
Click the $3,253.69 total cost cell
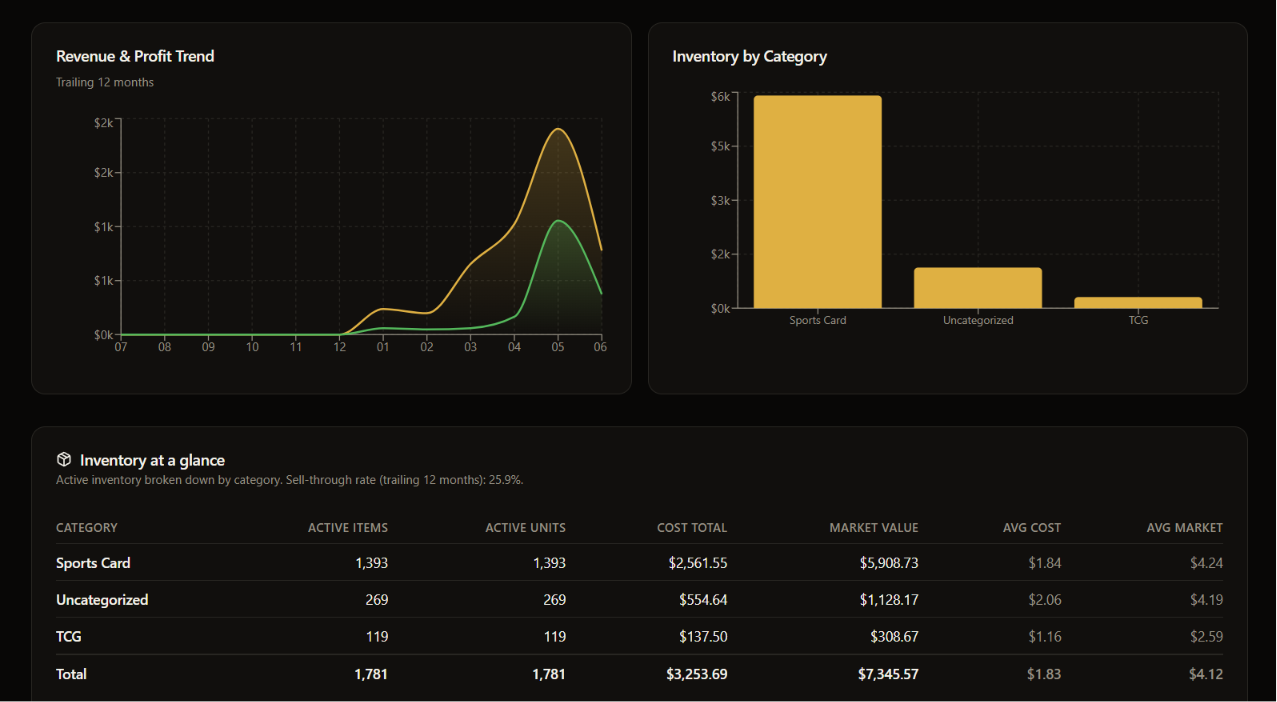pyautogui.click(x=697, y=674)
